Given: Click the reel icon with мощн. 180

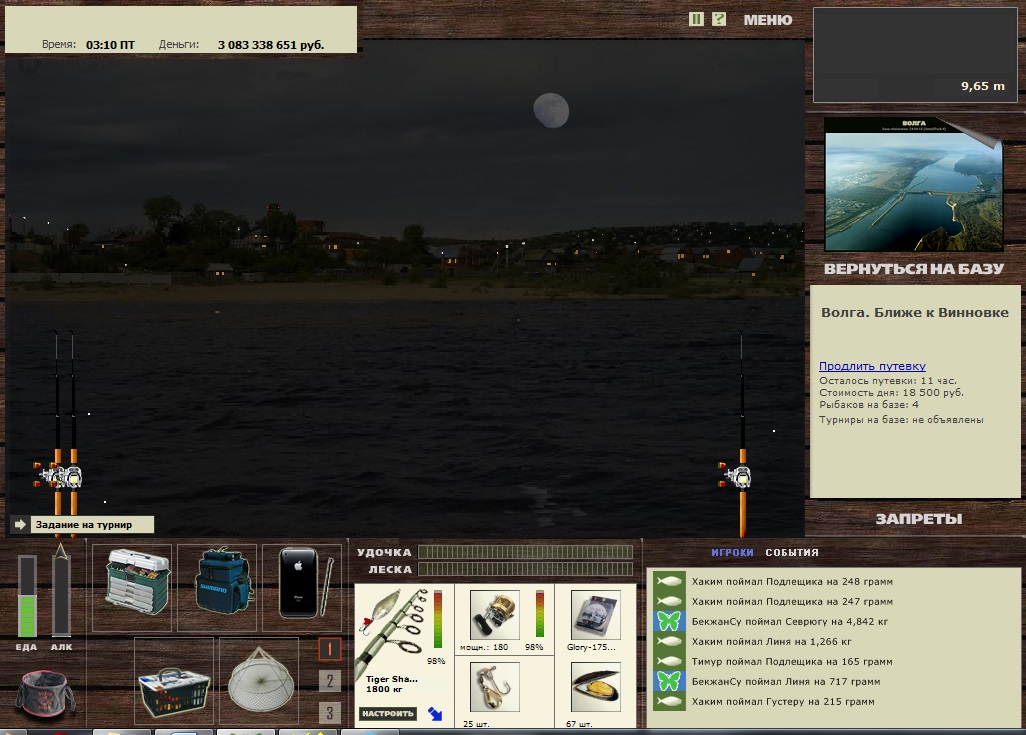Looking at the screenshot, I should [495, 615].
